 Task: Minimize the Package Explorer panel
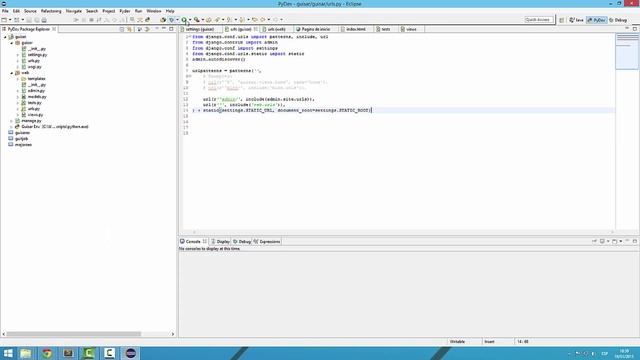(164, 29)
